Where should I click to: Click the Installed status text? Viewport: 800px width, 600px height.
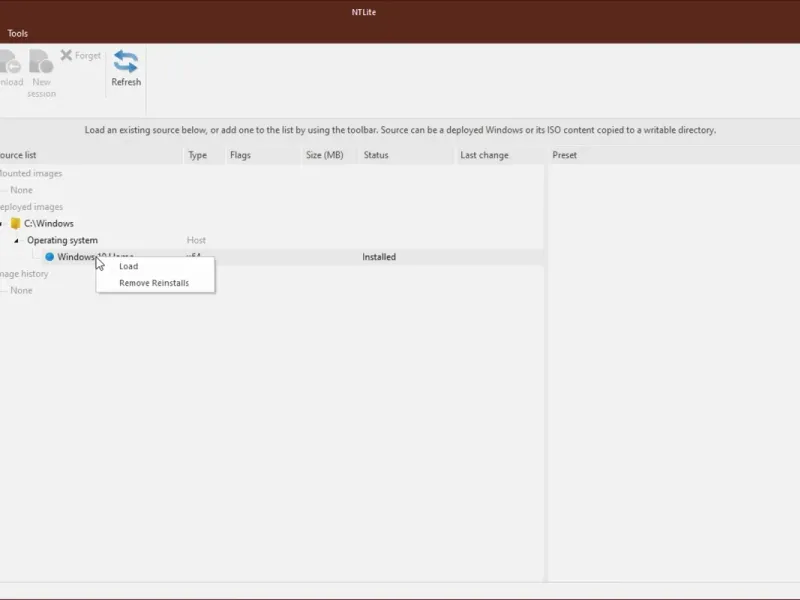pyautogui.click(x=379, y=257)
